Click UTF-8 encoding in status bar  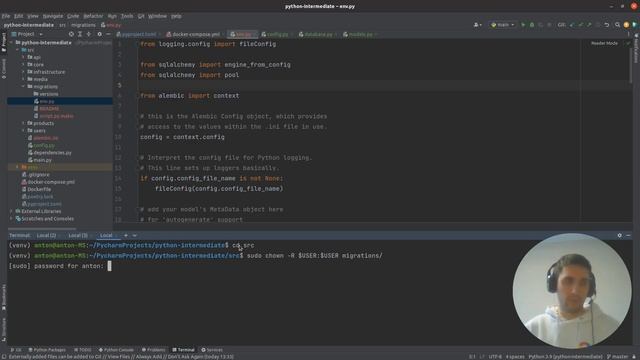[x=495, y=357]
